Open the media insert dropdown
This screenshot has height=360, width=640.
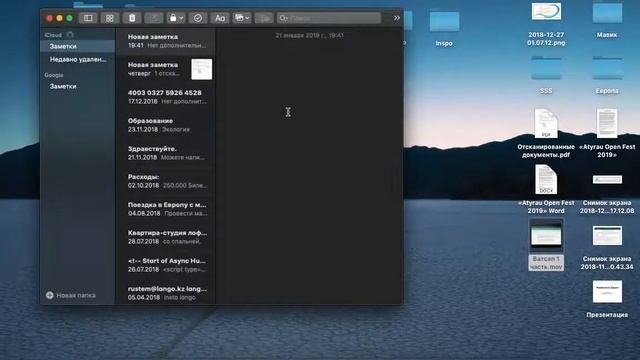click(x=242, y=18)
